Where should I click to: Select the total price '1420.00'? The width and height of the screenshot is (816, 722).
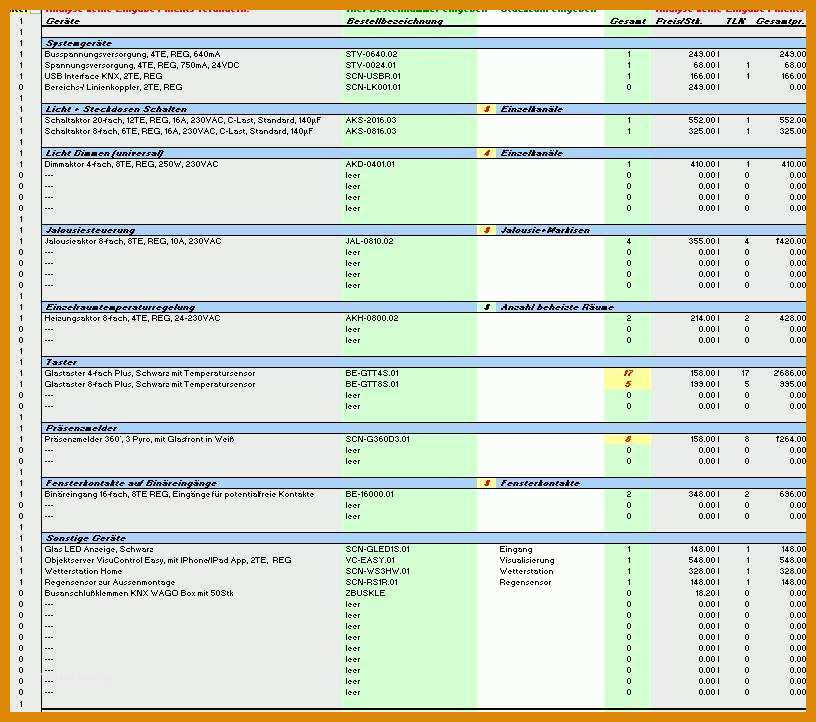tap(790, 241)
